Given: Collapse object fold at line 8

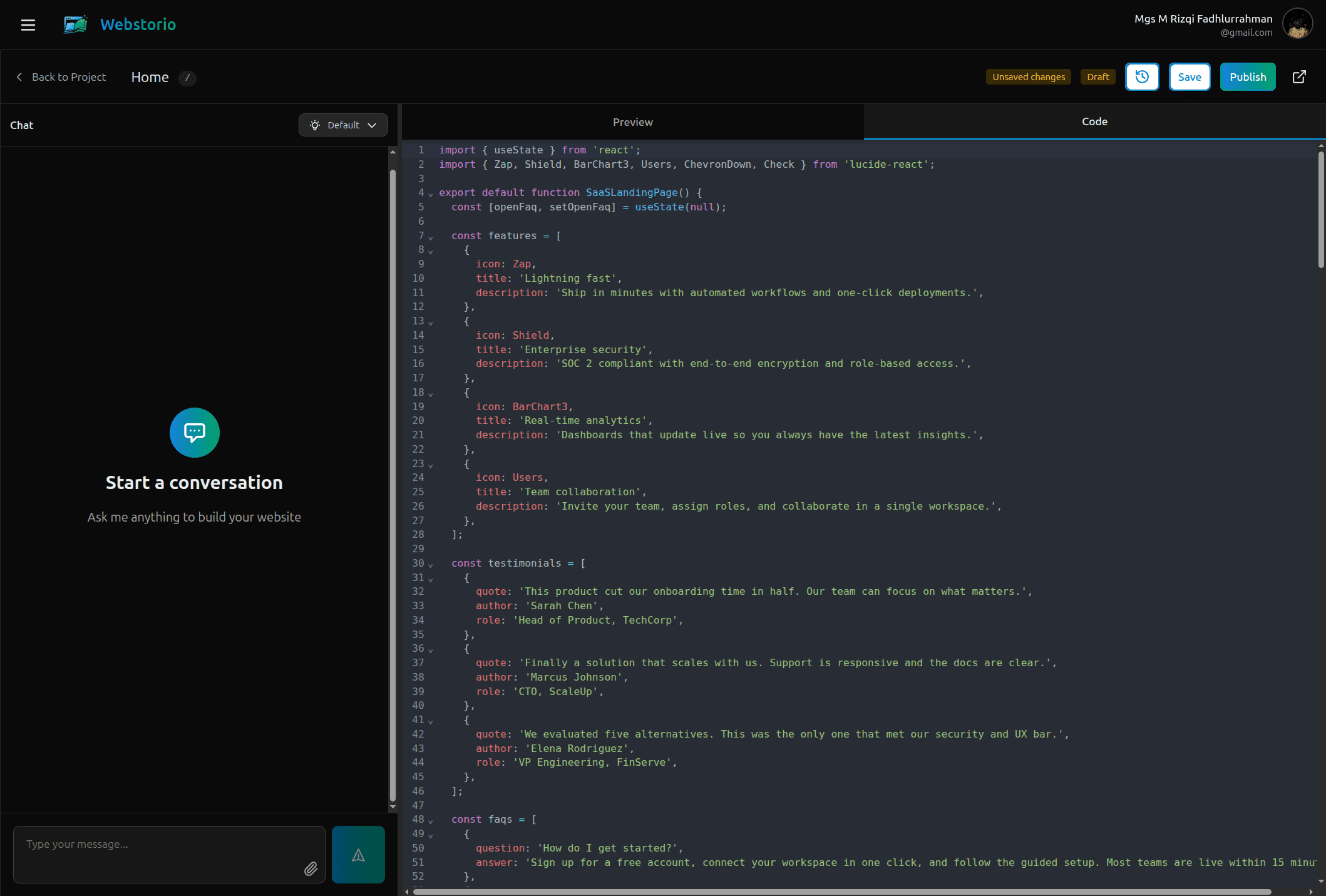Looking at the screenshot, I should [x=431, y=252].
